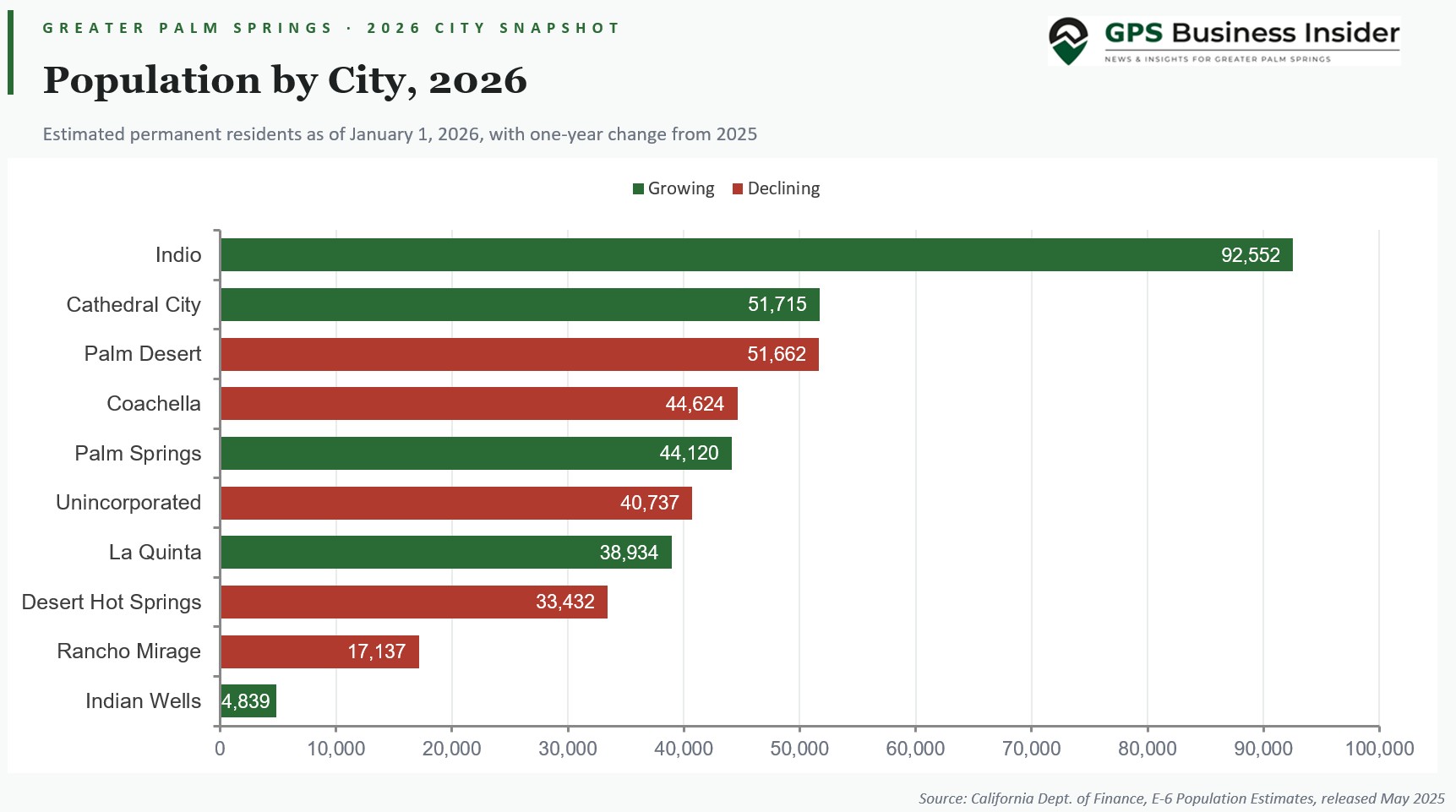Screen dimensions: 1456x812
Task: Click the 10,000 x-axis tick label
Action: 335,749
